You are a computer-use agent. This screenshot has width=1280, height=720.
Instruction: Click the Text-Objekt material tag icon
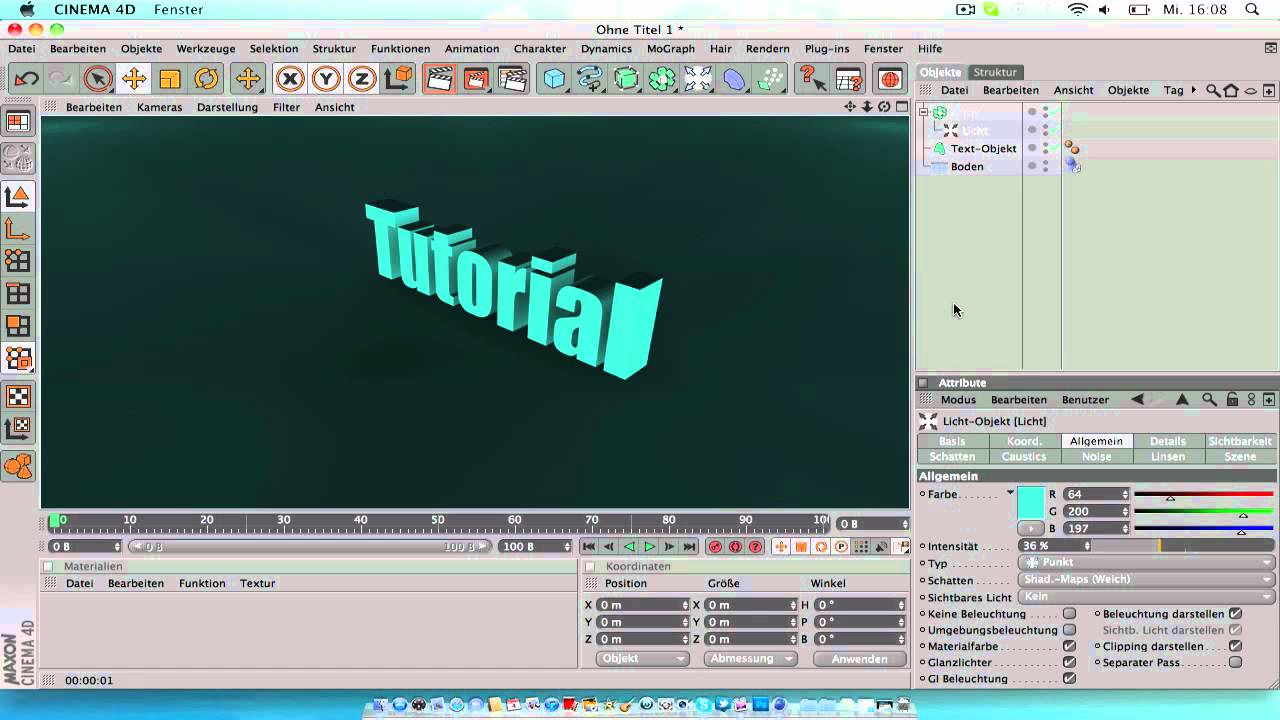point(1072,148)
